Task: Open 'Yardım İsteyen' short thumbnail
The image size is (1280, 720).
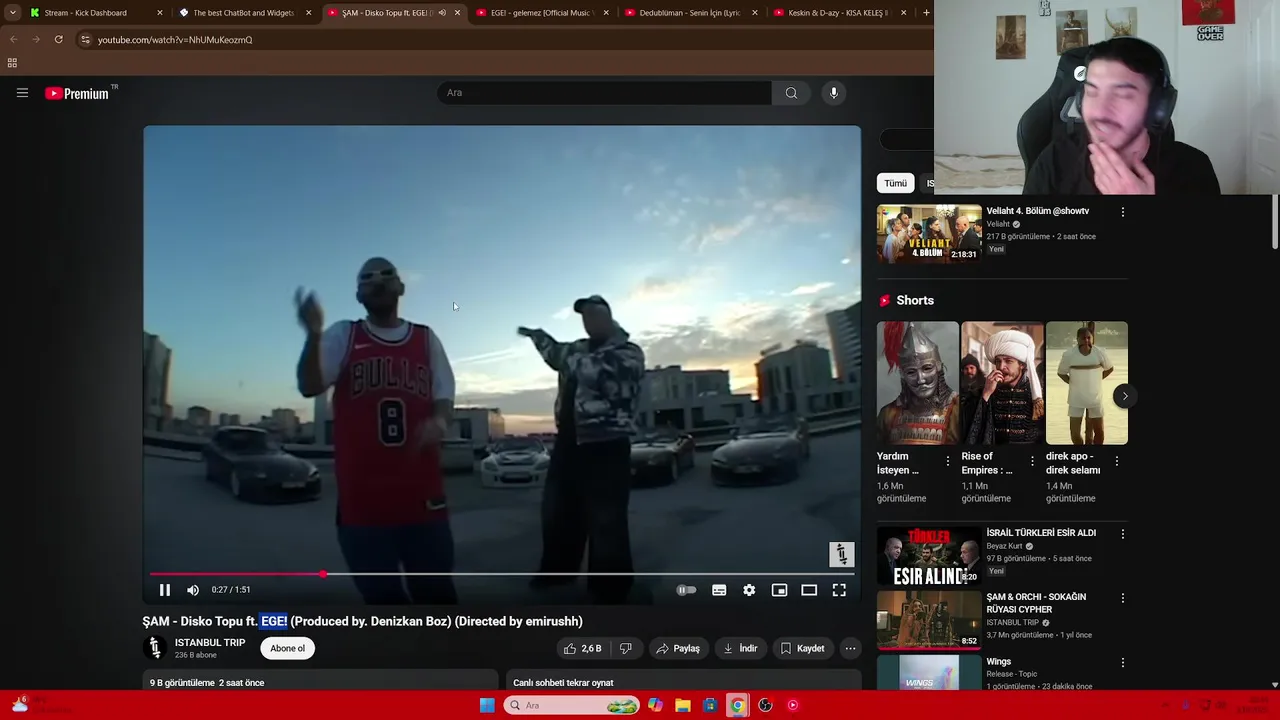Action: coord(917,383)
